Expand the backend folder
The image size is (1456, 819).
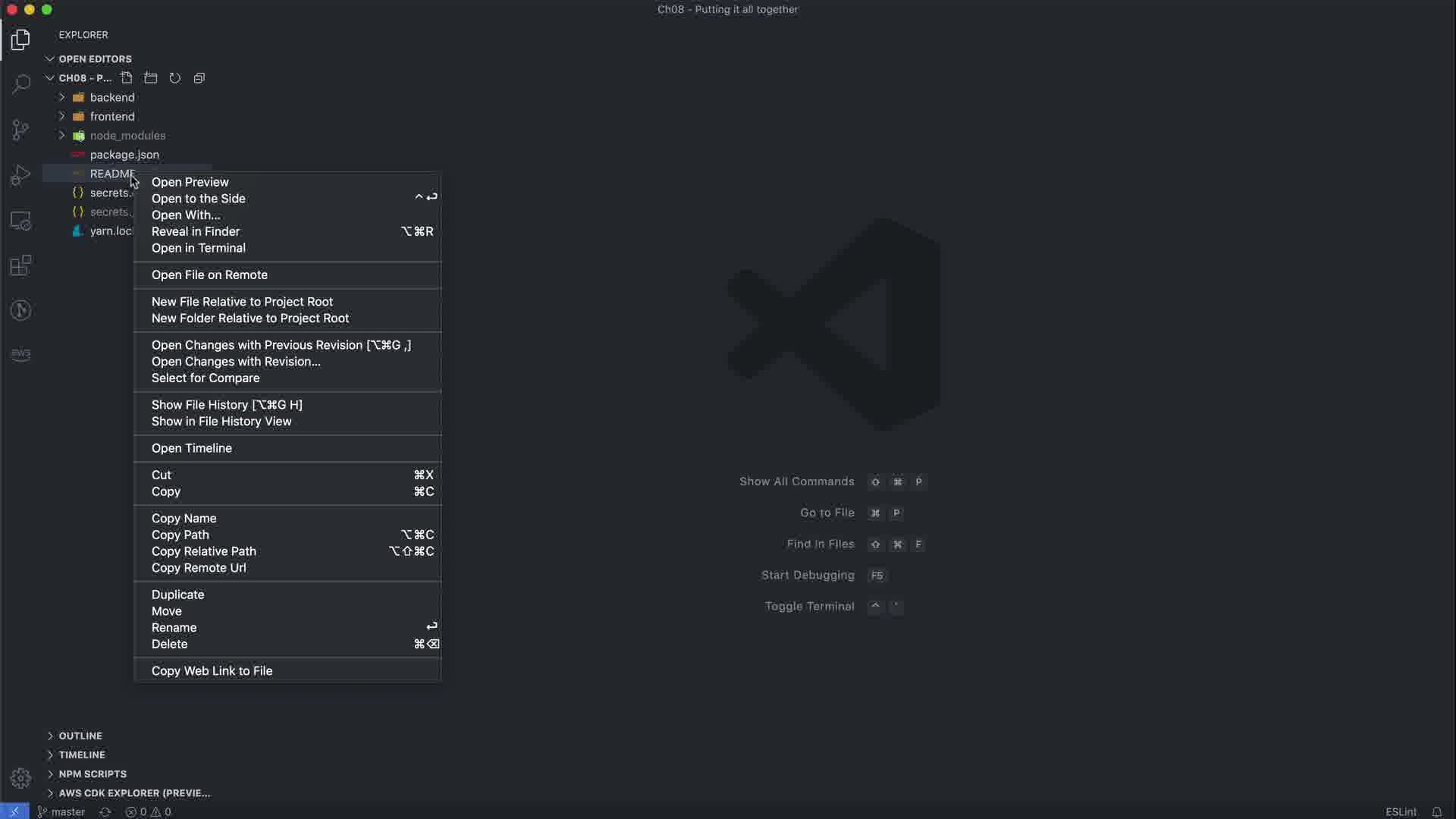(x=111, y=97)
